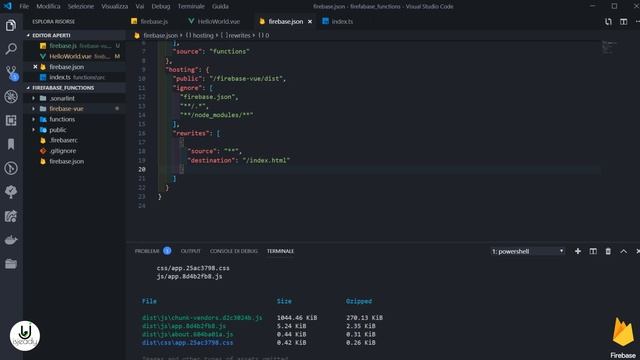Close firebase.json in open editors list
The height and width of the screenshot is (360, 640).
tap(35, 67)
